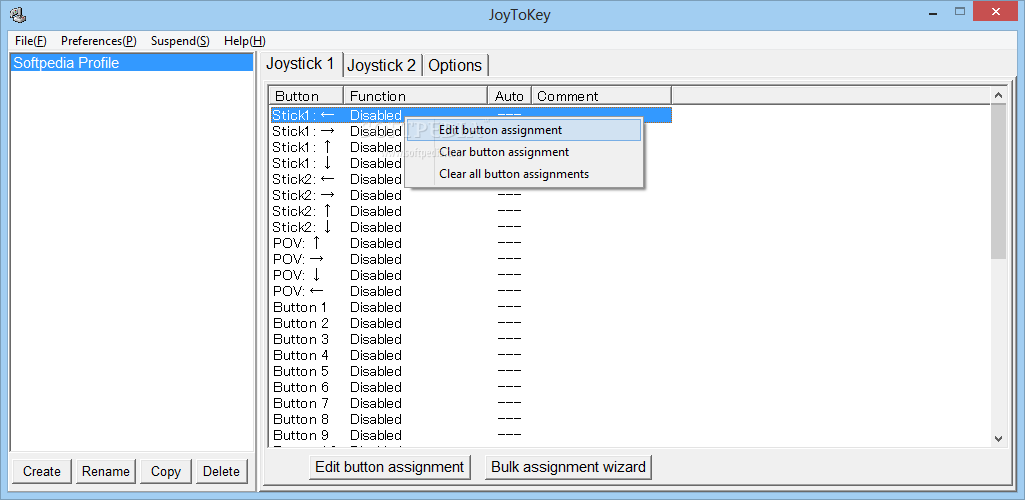Screen dimensions: 1025x500
Task: Open the Help menu
Action: (x=244, y=41)
